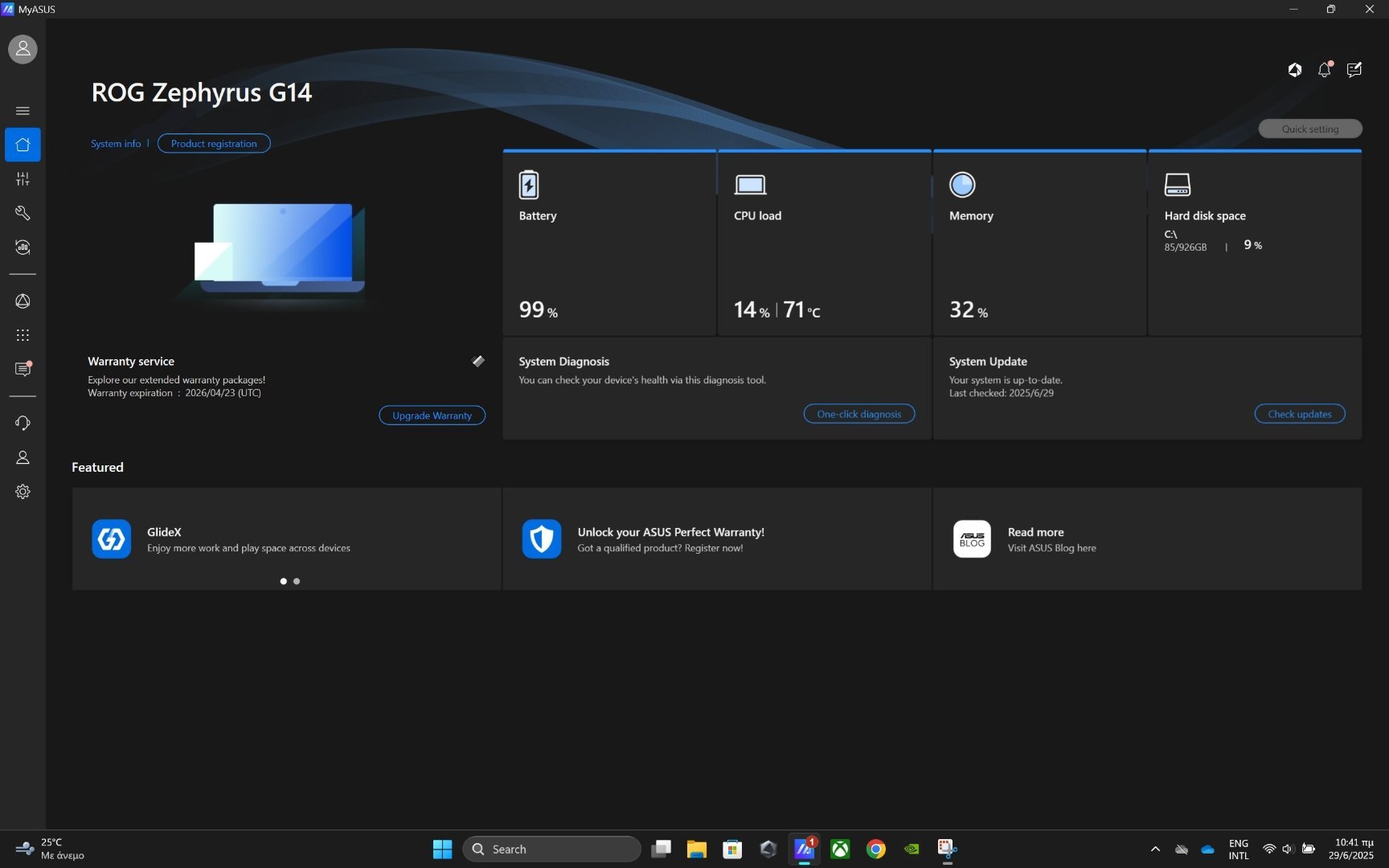
Task: Open OneDrive cloud tray icon
Action: (1207, 849)
